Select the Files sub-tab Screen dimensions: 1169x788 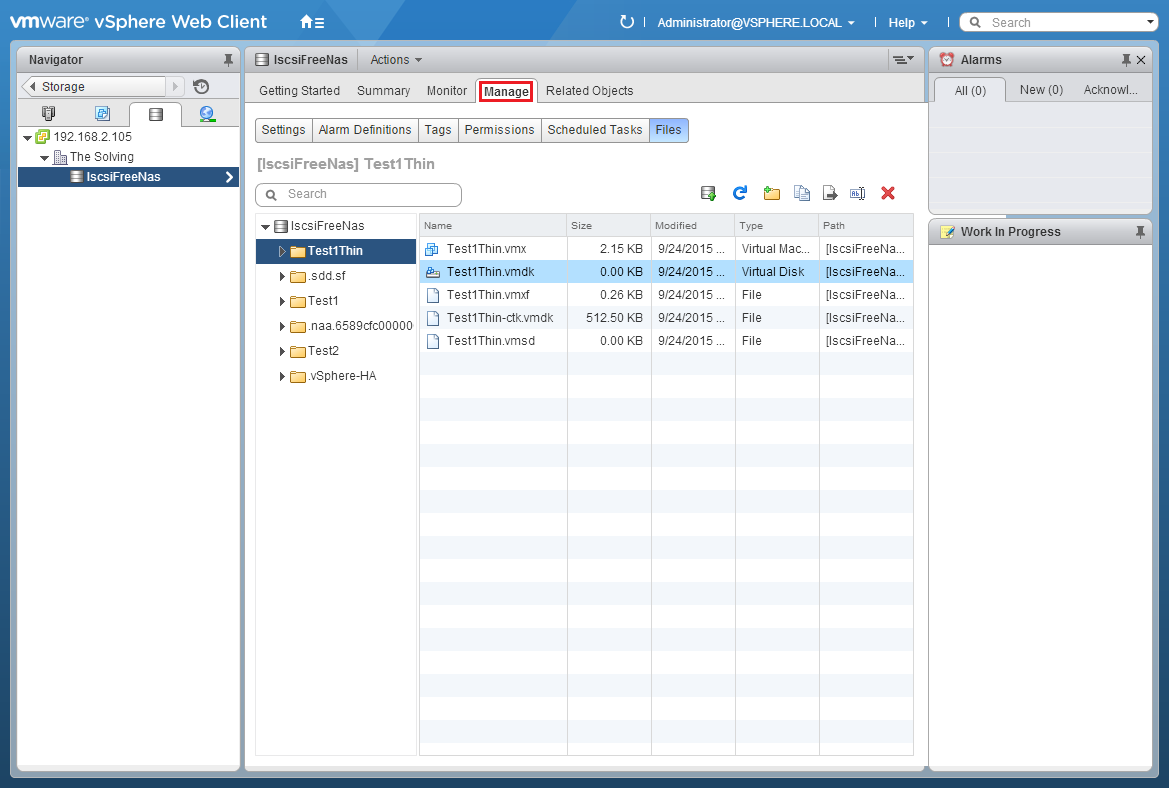point(668,130)
